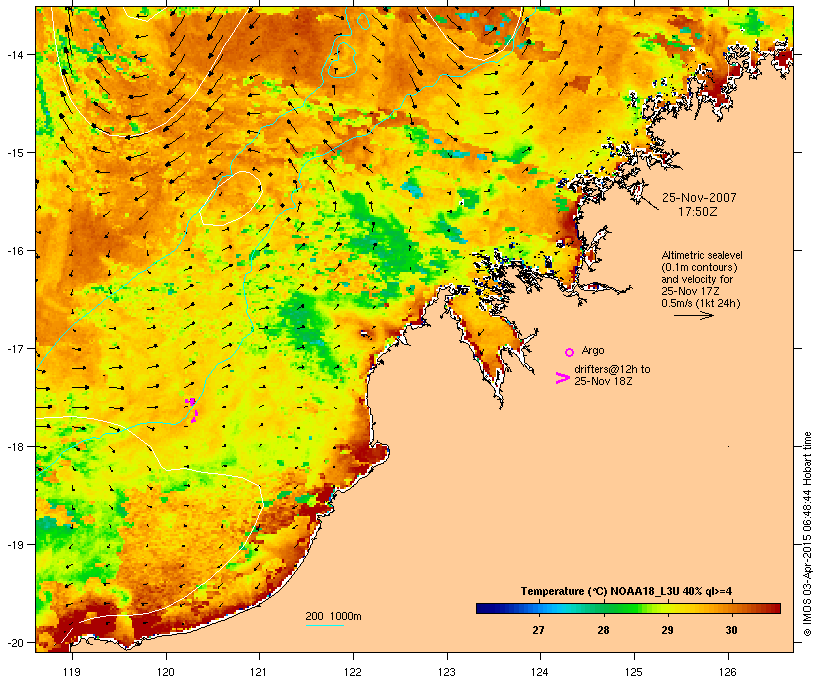
Task: Click the dark red end of the color bar
Action: click(x=776, y=608)
